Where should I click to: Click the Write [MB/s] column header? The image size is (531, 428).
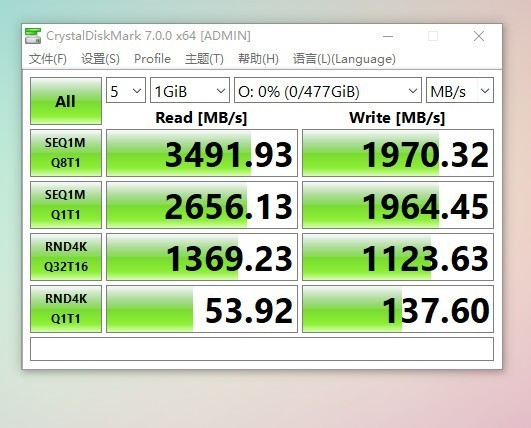coord(397,118)
